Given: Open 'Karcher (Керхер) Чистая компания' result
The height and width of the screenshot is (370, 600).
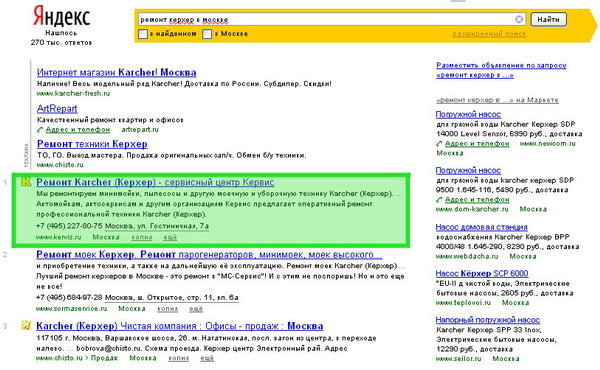Looking at the screenshot, I should point(179,326).
